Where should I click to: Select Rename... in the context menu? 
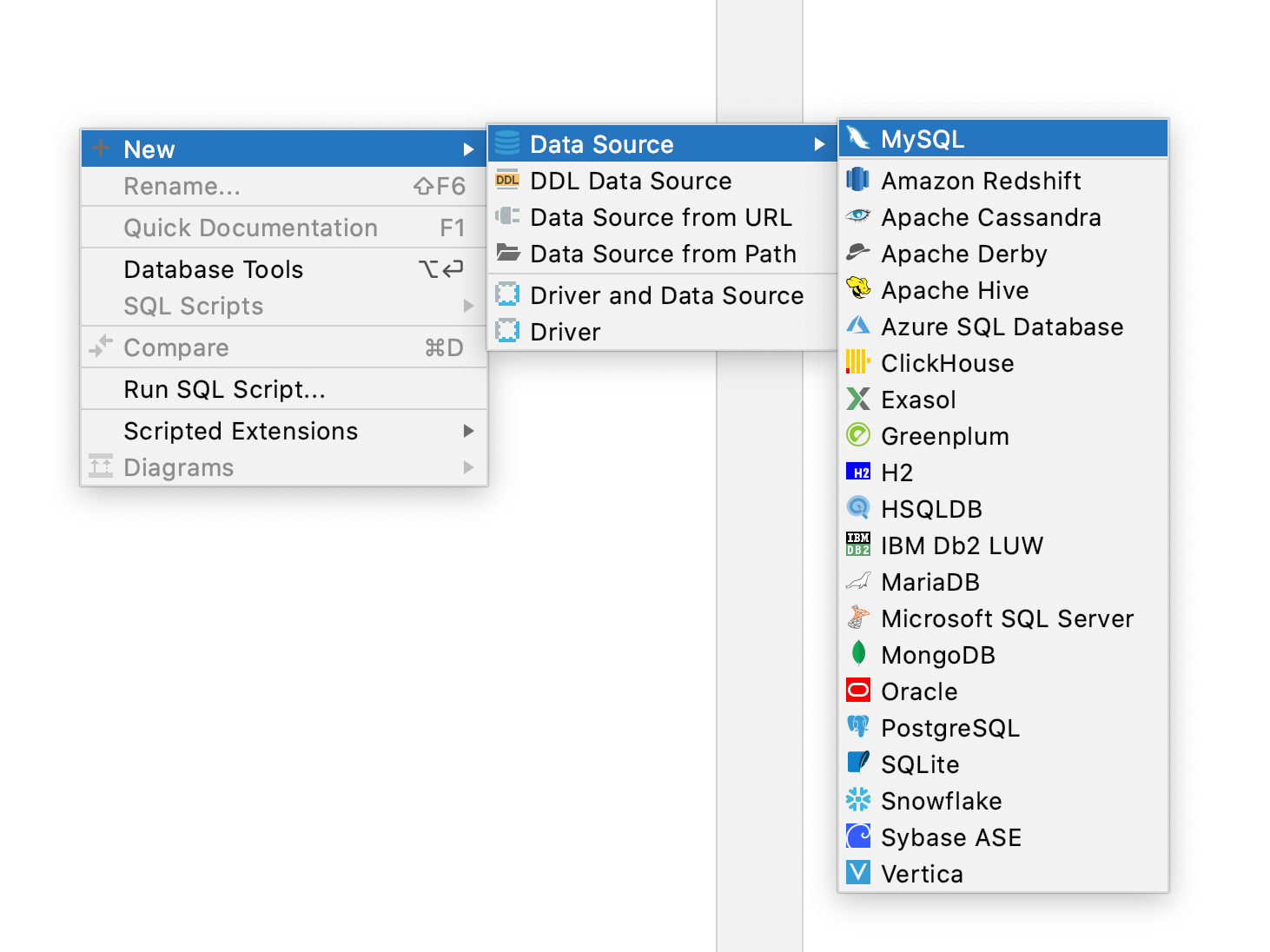284,186
